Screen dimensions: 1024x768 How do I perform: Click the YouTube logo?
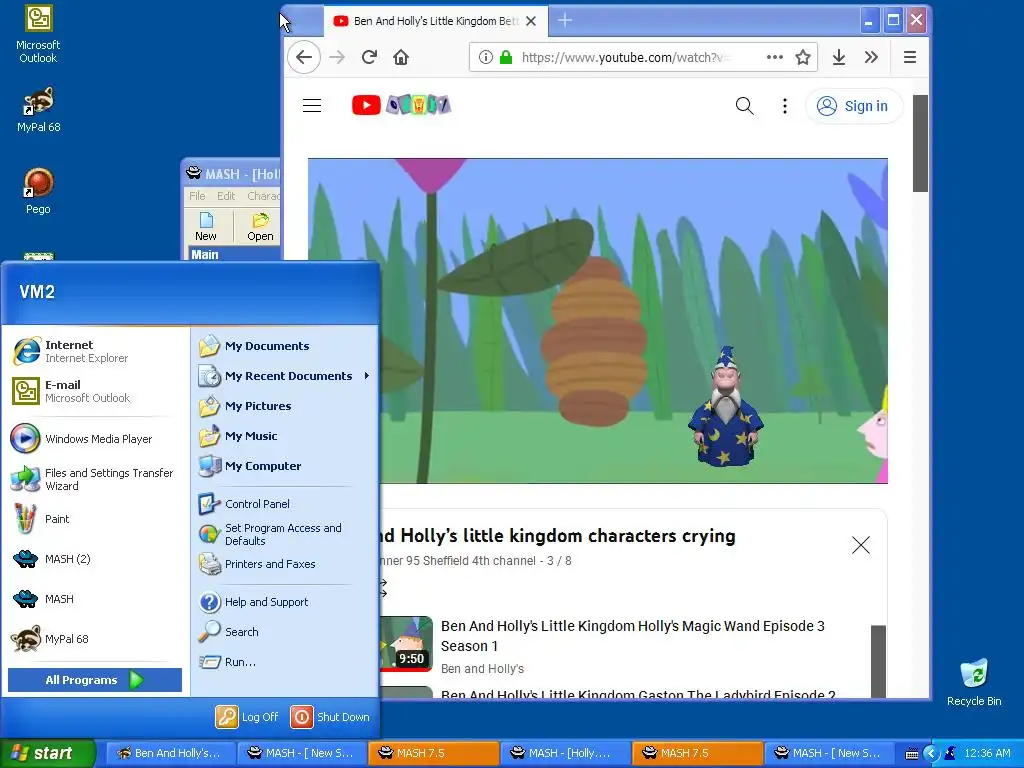click(401, 104)
